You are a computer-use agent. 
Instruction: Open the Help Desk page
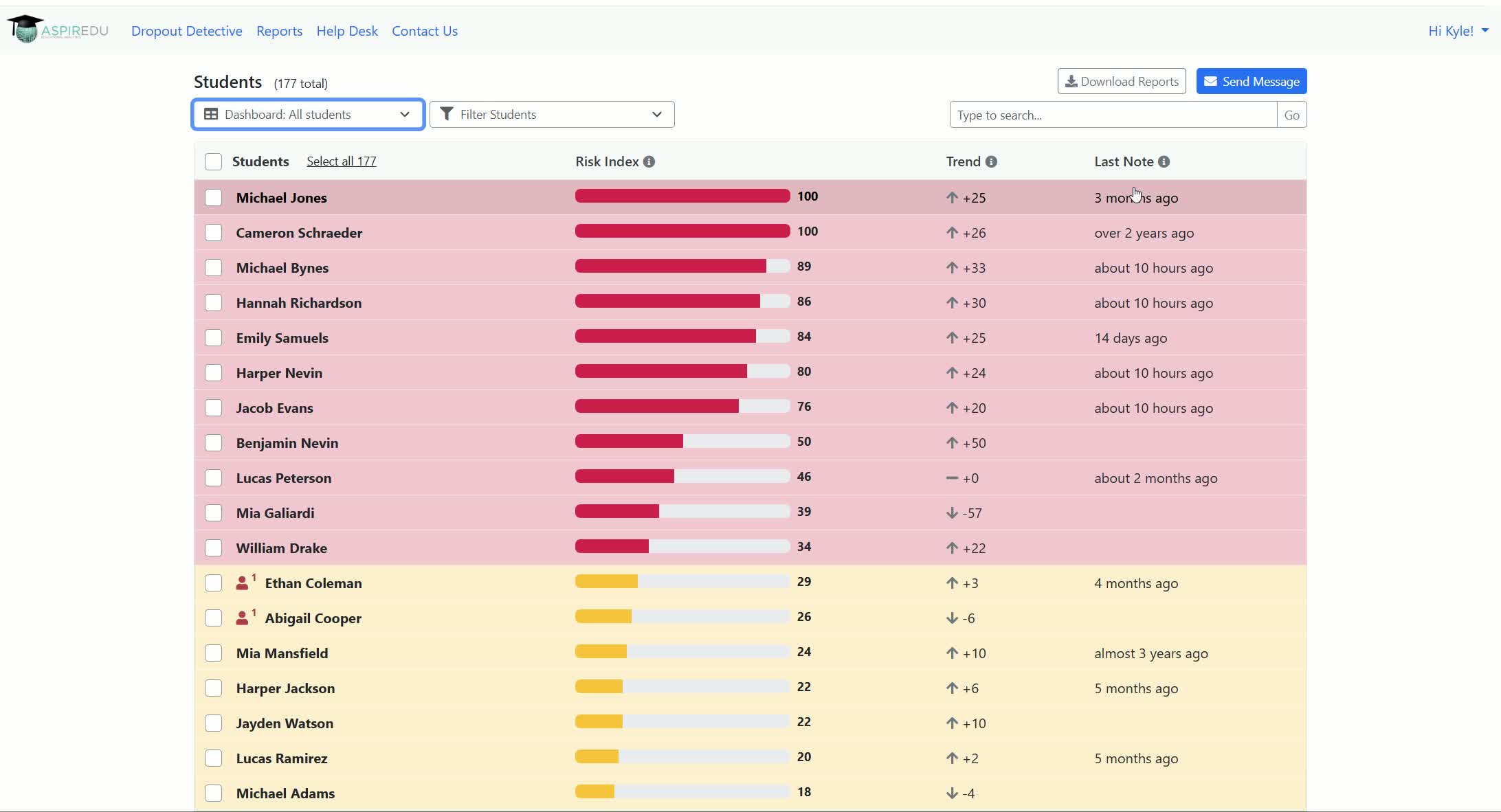[347, 31]
